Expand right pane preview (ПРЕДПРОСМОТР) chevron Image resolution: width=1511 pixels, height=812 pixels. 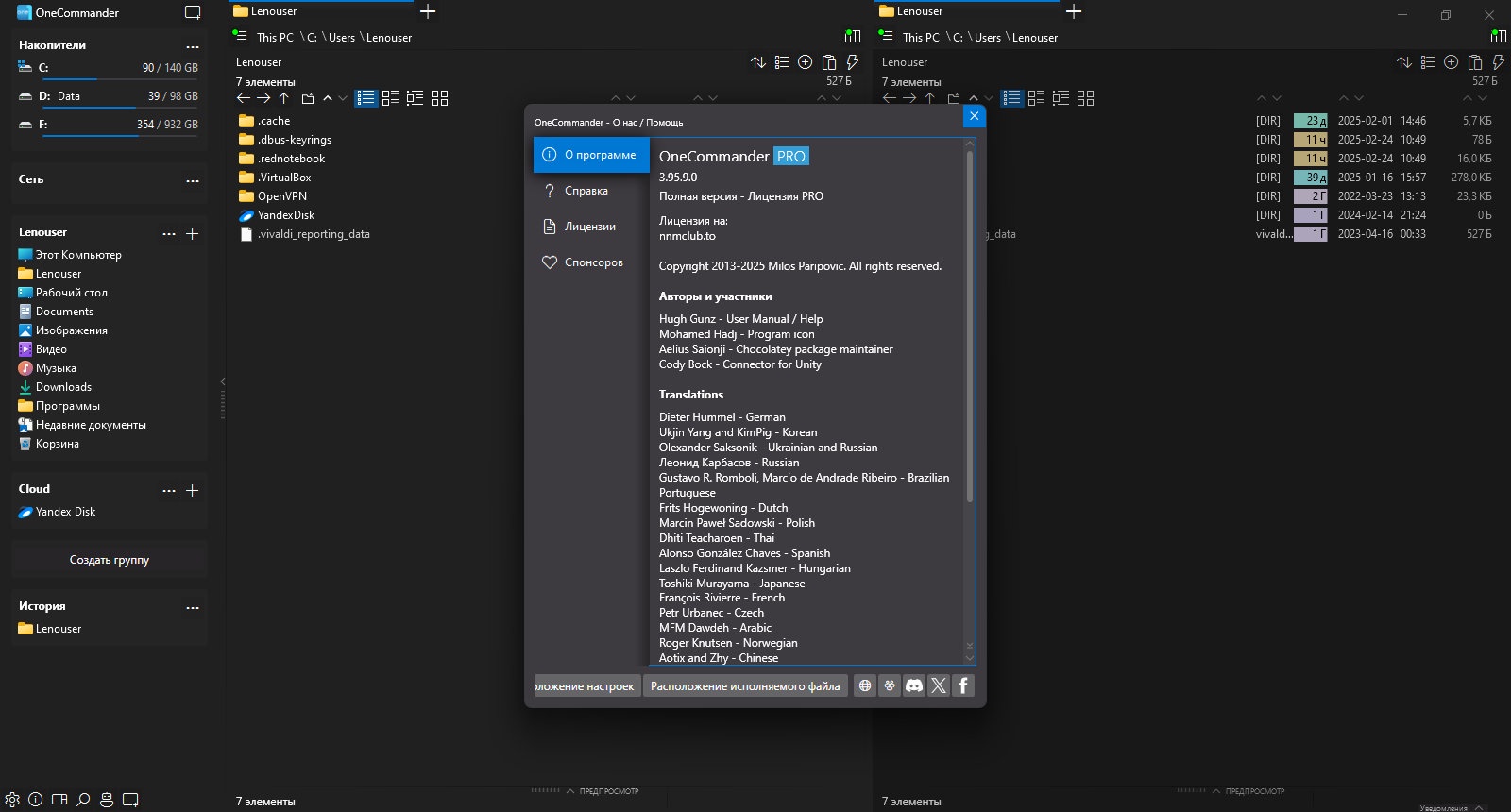[x=1216, y=791]
